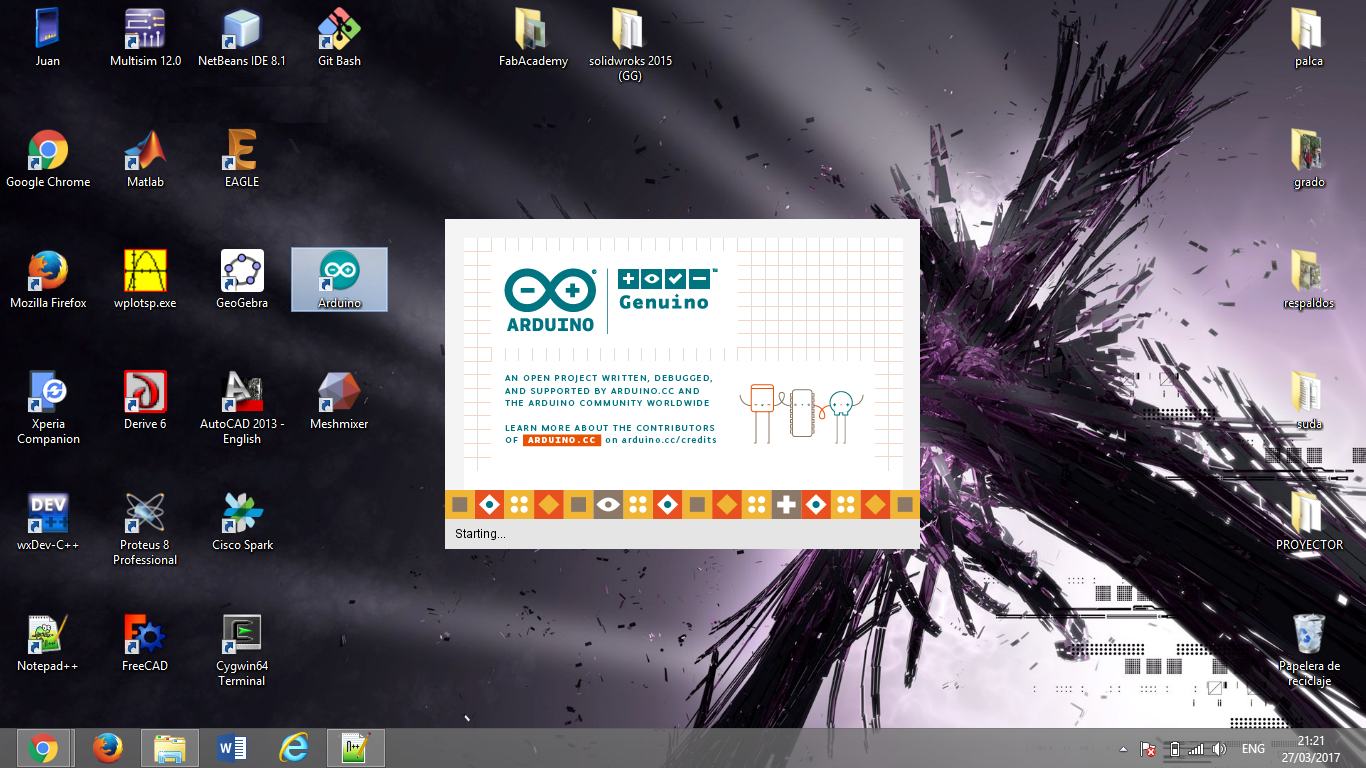
Task: Click the Arduino logo on the splash screen
Action: pos(550,300)
